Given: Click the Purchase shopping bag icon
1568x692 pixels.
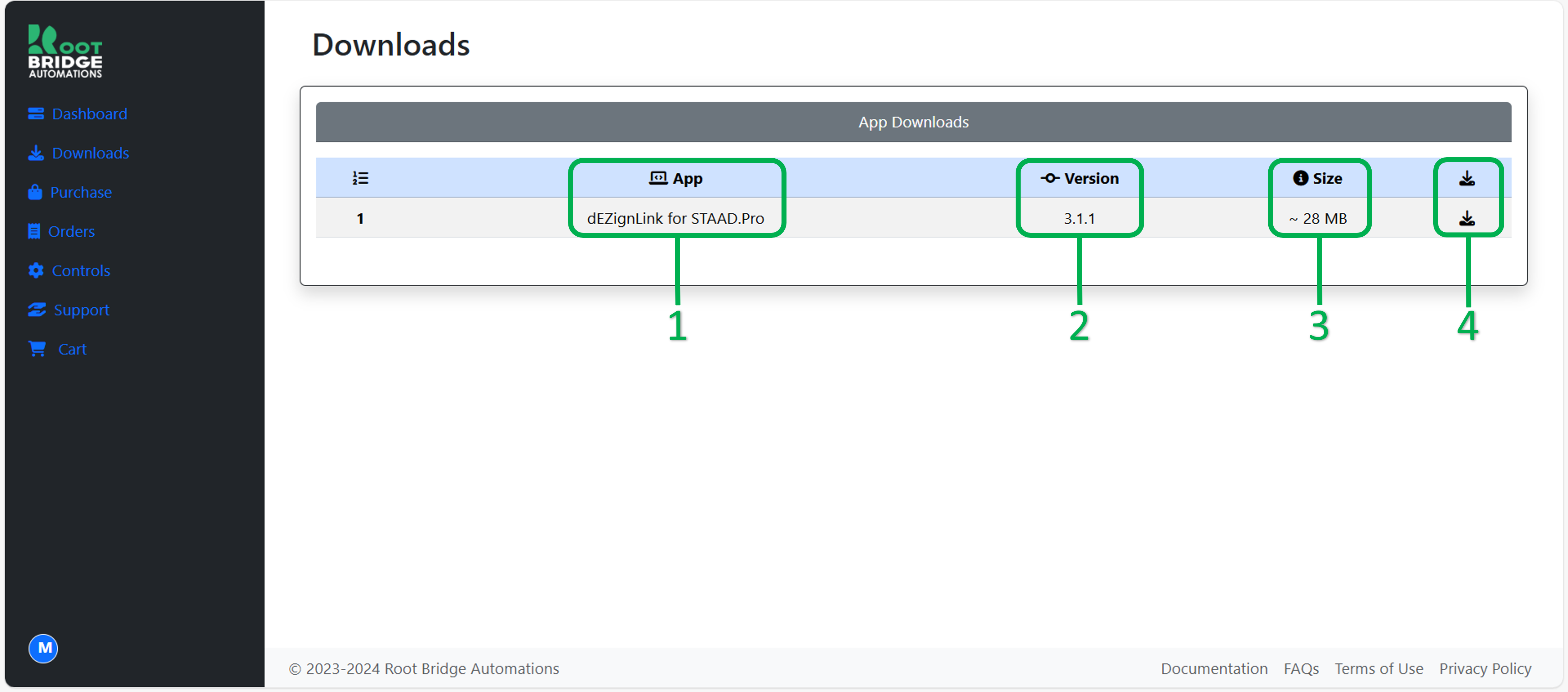Looking at the screenshot, I should [35, 192].
